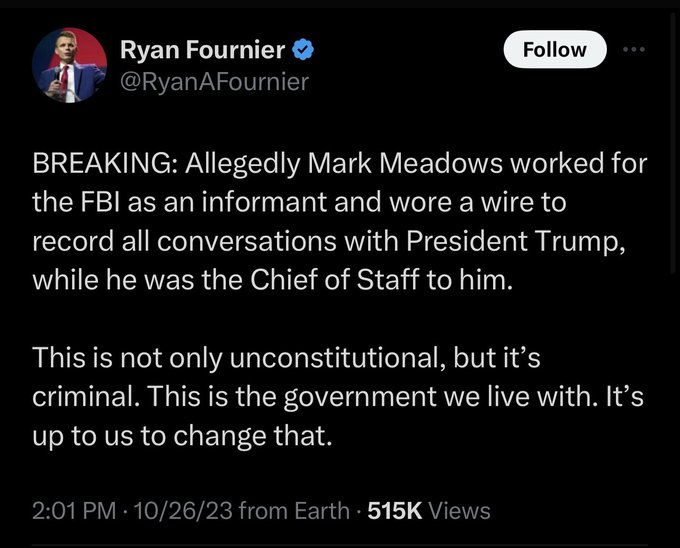Click the word 'Views' in the footer
This screenshot has width=680, height=548.
pos(457,511)
